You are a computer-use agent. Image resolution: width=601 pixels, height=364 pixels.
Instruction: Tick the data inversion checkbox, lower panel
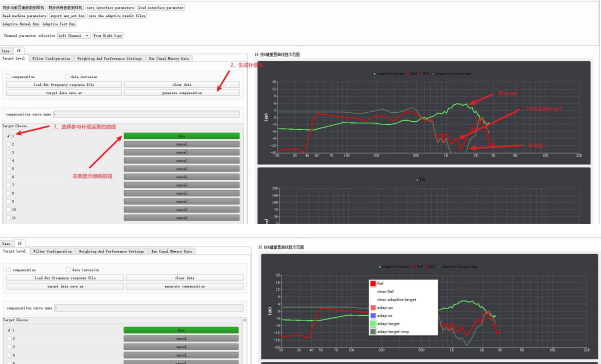coord(69,270)
